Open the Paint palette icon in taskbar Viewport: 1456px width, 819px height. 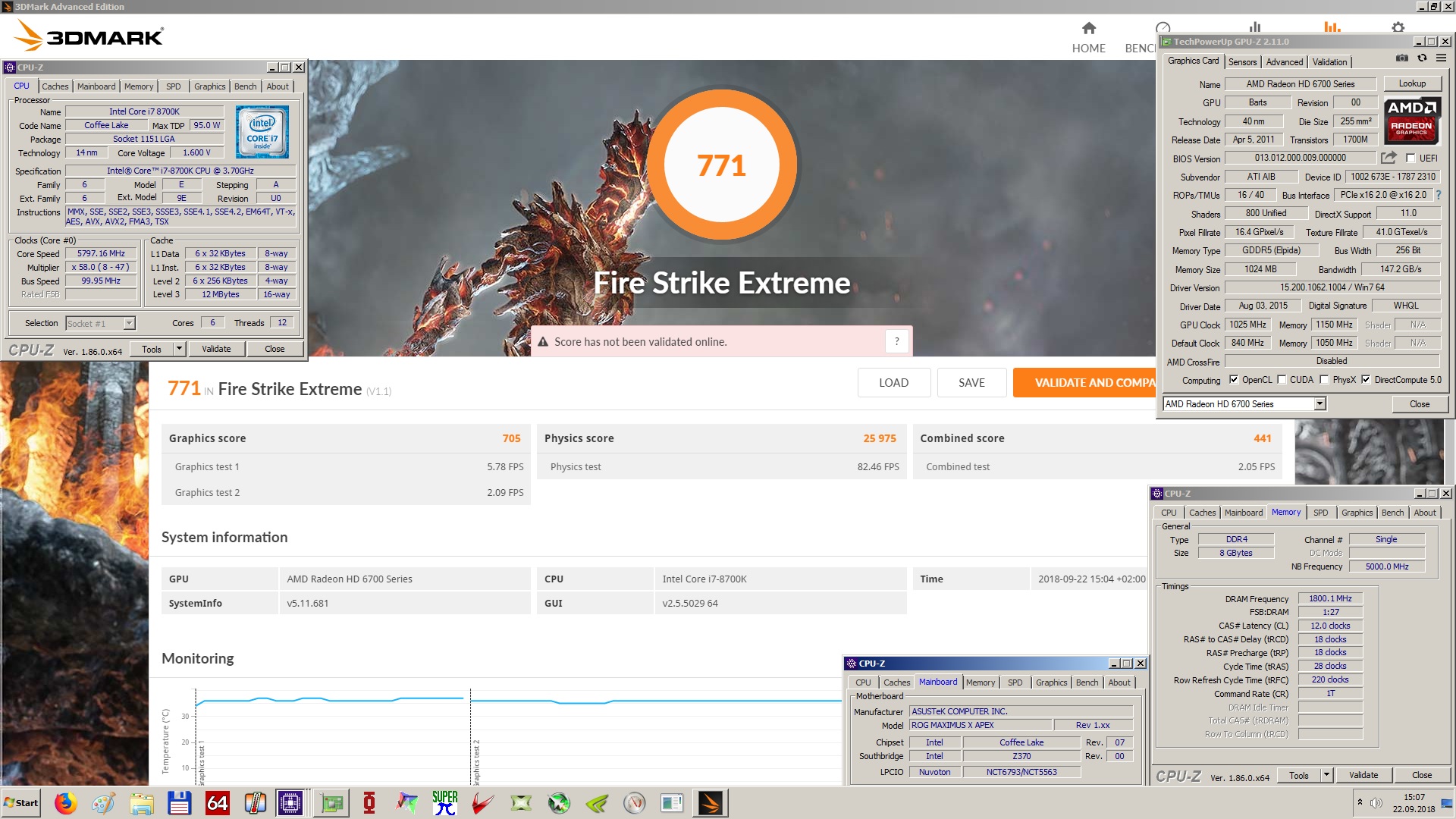click(104, 803)
